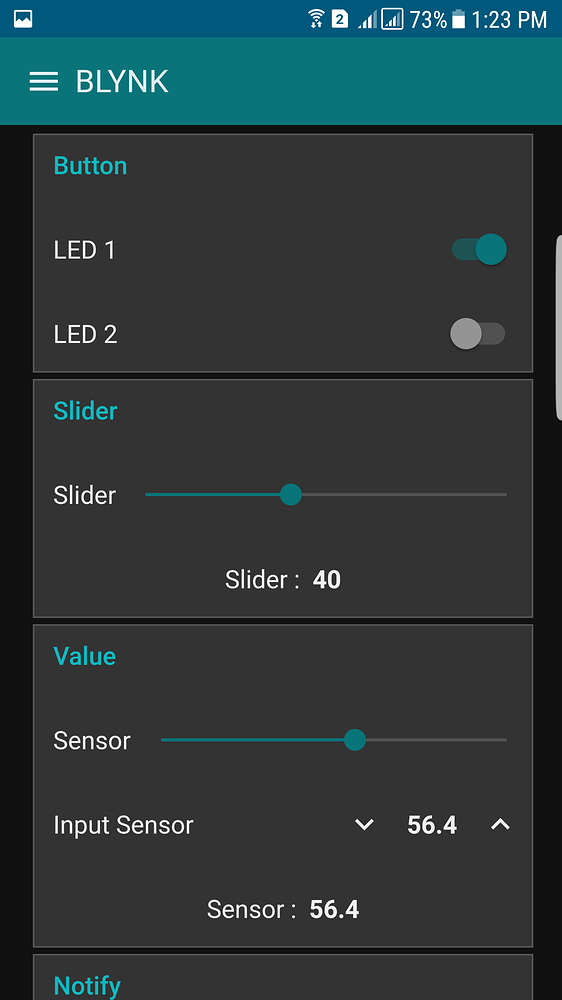Turn off the LED 1 switch
Screen dimensions: 562x1000
(x=479, y=249)
